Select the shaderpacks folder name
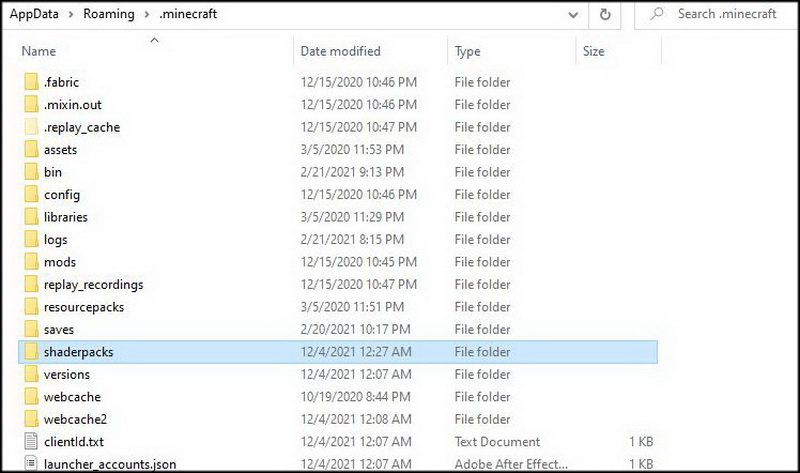The width and height of the screenshot is (800, 473). [79, 352]
